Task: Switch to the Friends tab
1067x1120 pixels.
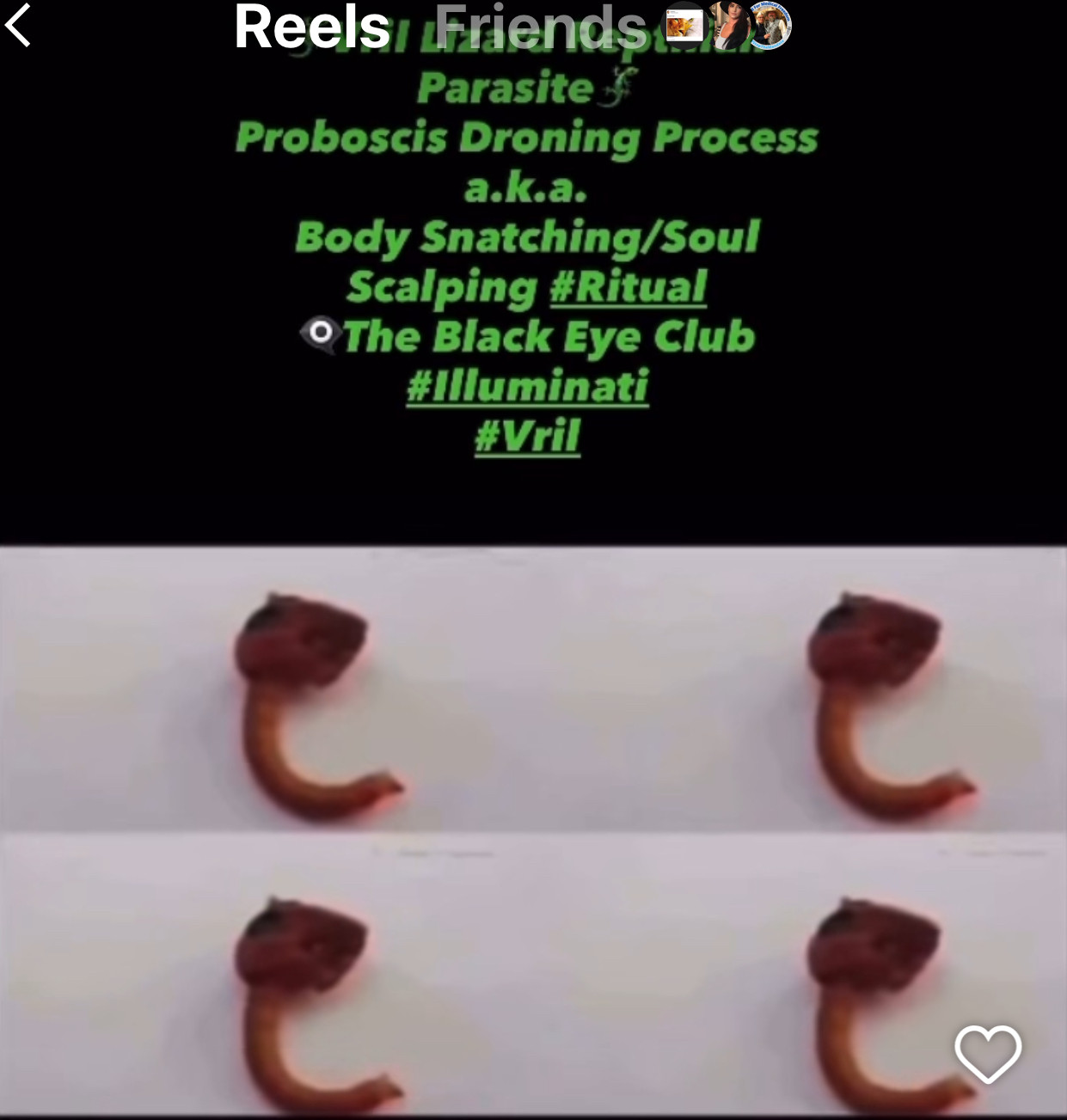Action: point(540,26)
